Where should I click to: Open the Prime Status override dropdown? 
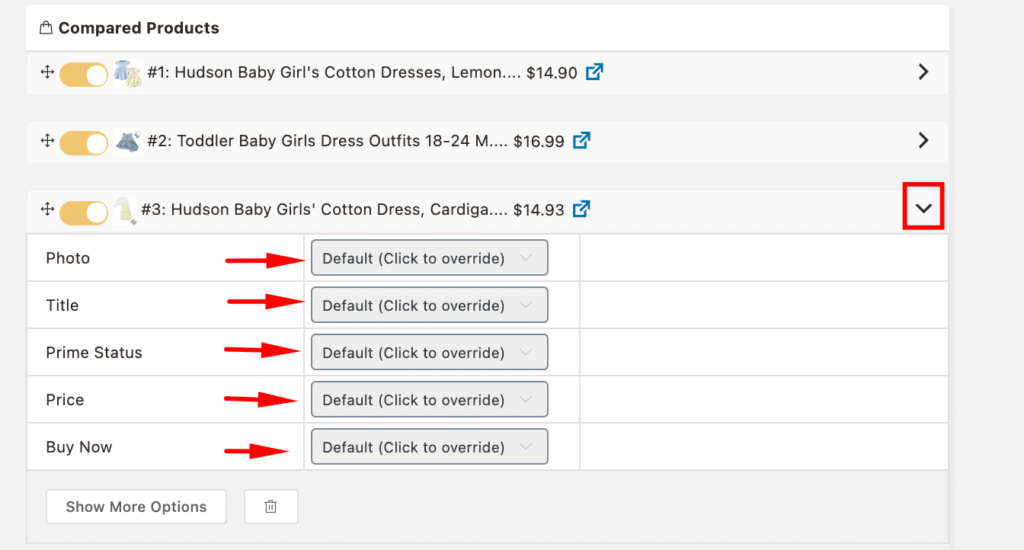(429, 353)
